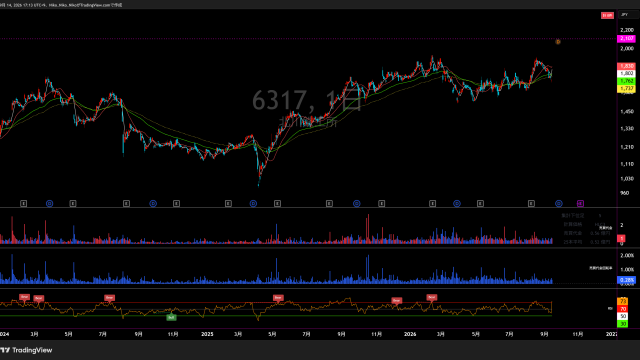
Task: Select the yellow 1,737 moving-average label
Action: pos(626,89)
